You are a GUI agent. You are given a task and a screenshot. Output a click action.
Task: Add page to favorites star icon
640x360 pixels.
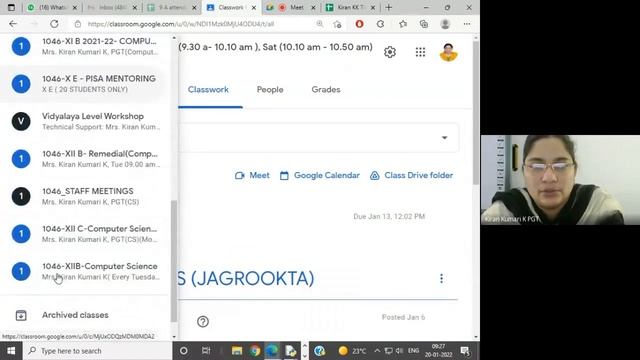(x=337, y=24)
